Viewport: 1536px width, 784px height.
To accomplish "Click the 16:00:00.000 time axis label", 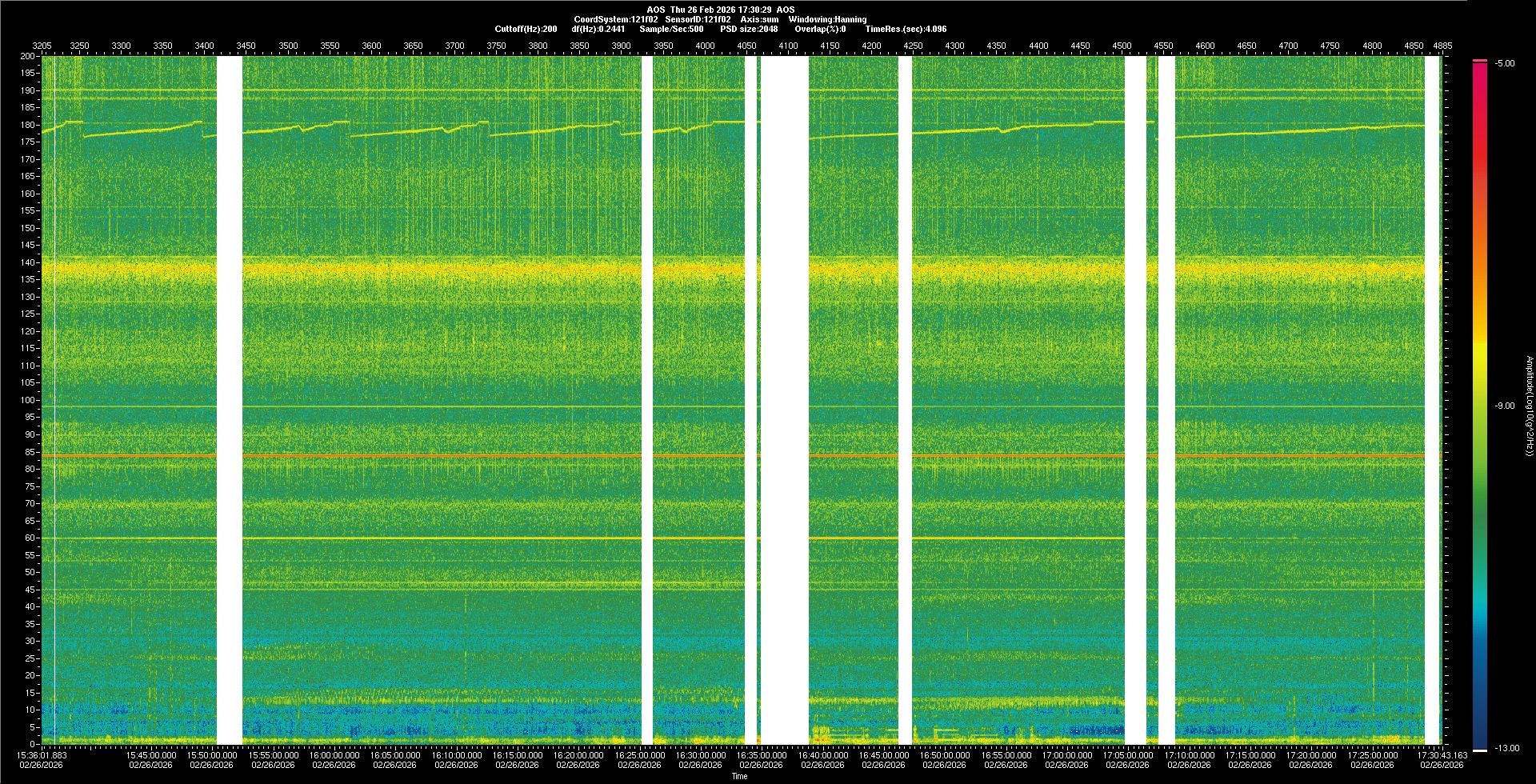I will click(334, 755).
